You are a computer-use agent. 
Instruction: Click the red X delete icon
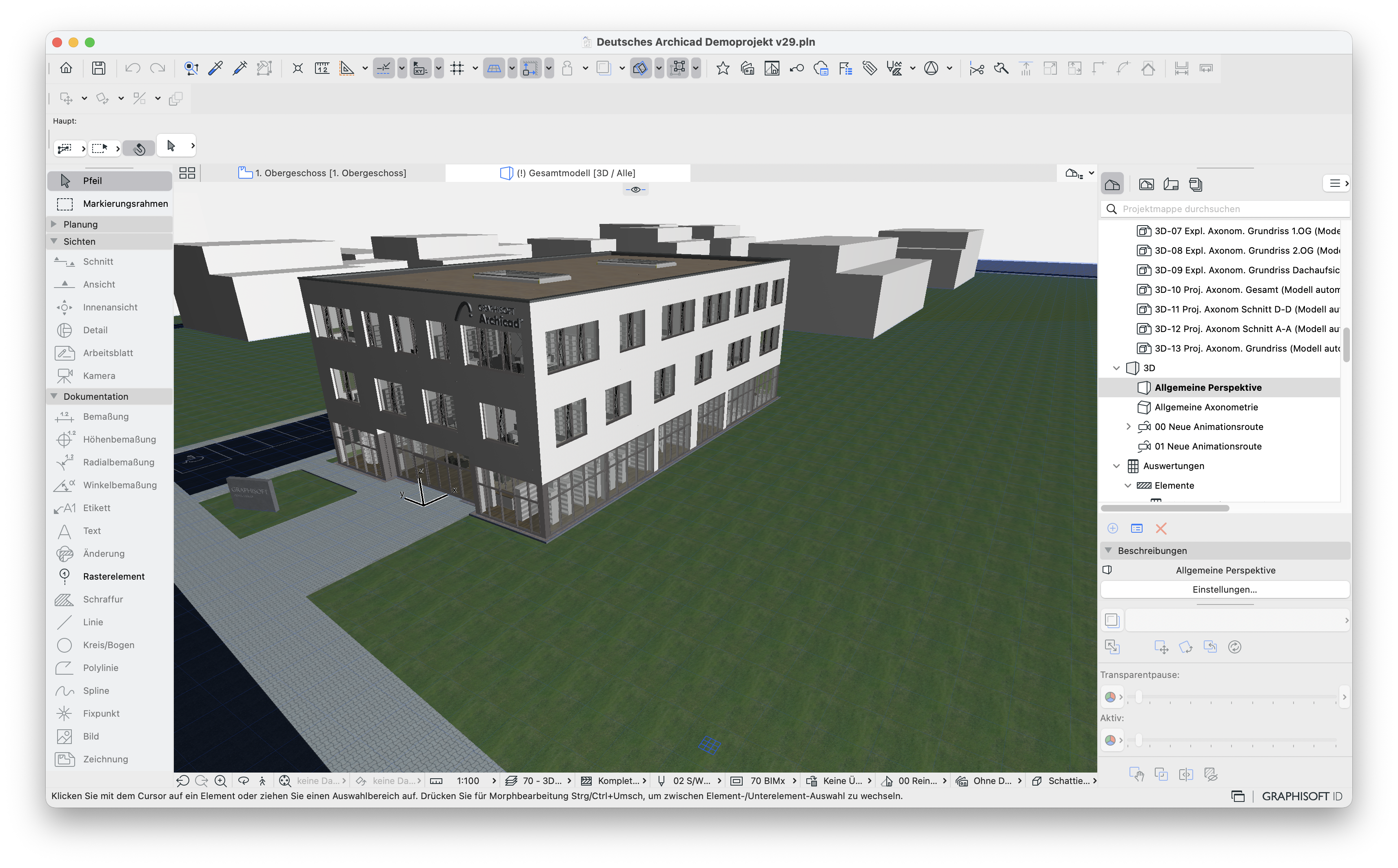click(1161, 529)
